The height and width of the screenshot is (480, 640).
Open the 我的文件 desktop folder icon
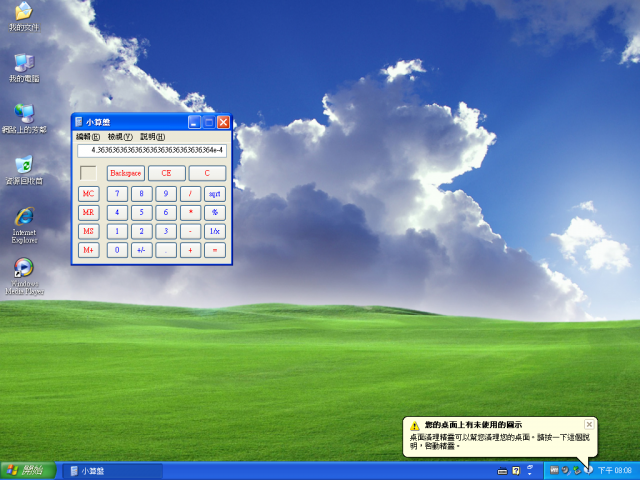coord(24,16)
